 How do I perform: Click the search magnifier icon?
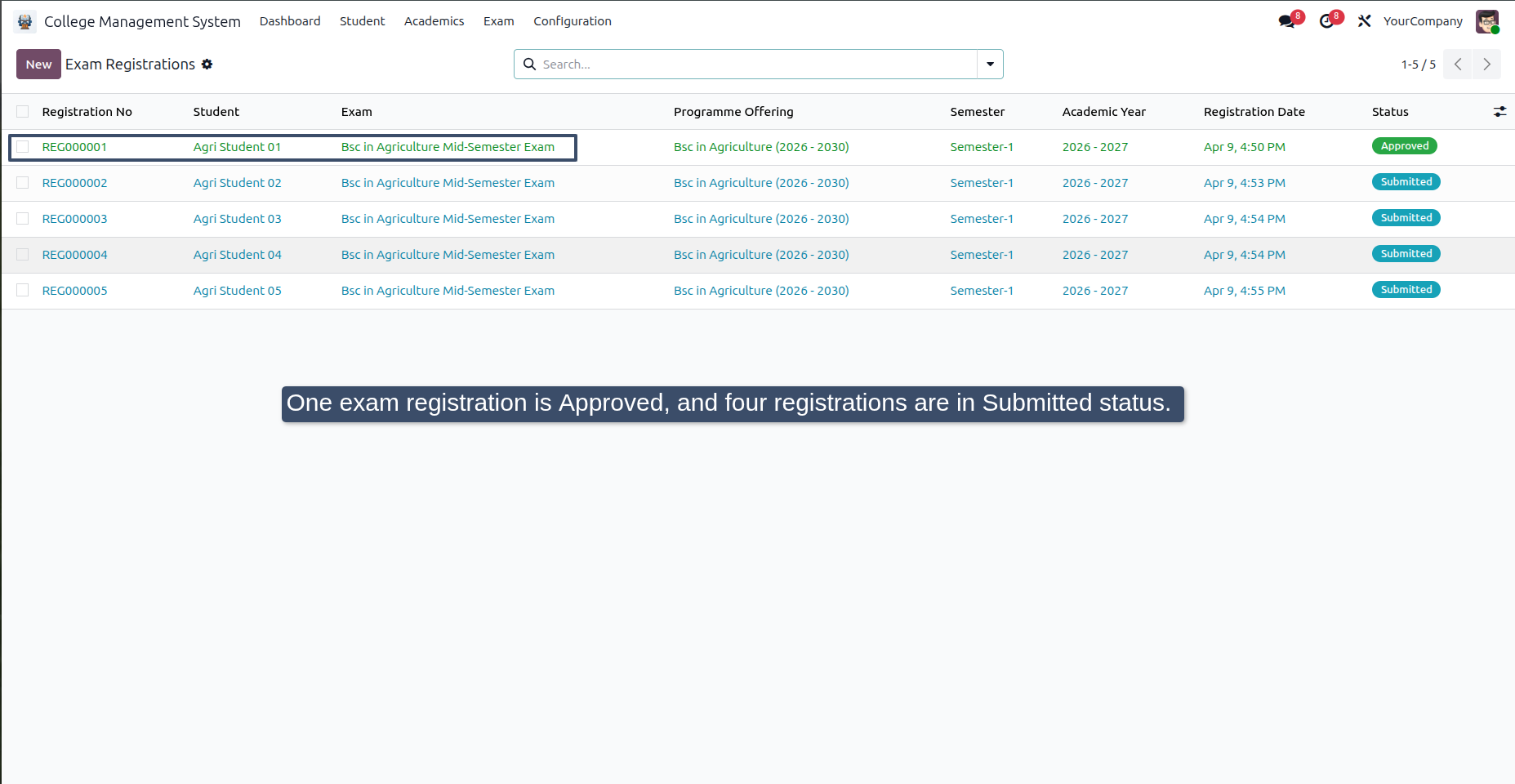529,65
